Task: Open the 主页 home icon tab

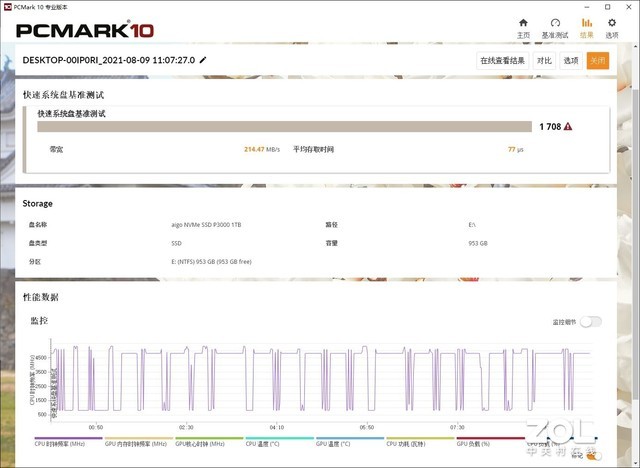Action: (x=523, y=28)
